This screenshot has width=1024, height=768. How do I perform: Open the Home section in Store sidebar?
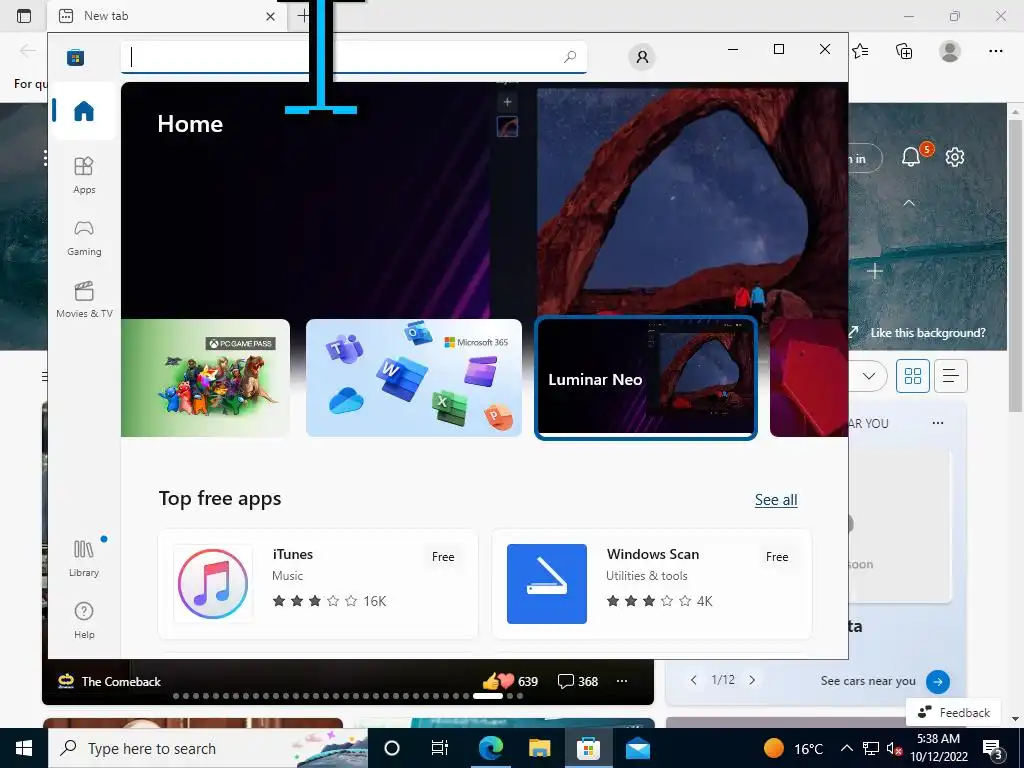[84, 111]
